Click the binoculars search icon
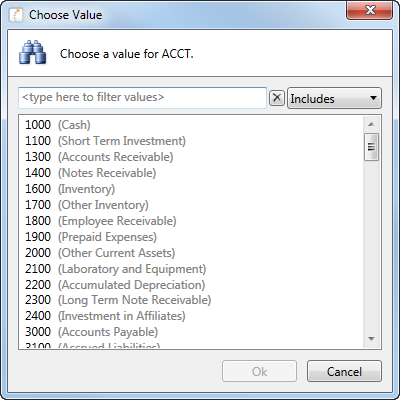The image size is (400, 400). pos(32,52)
